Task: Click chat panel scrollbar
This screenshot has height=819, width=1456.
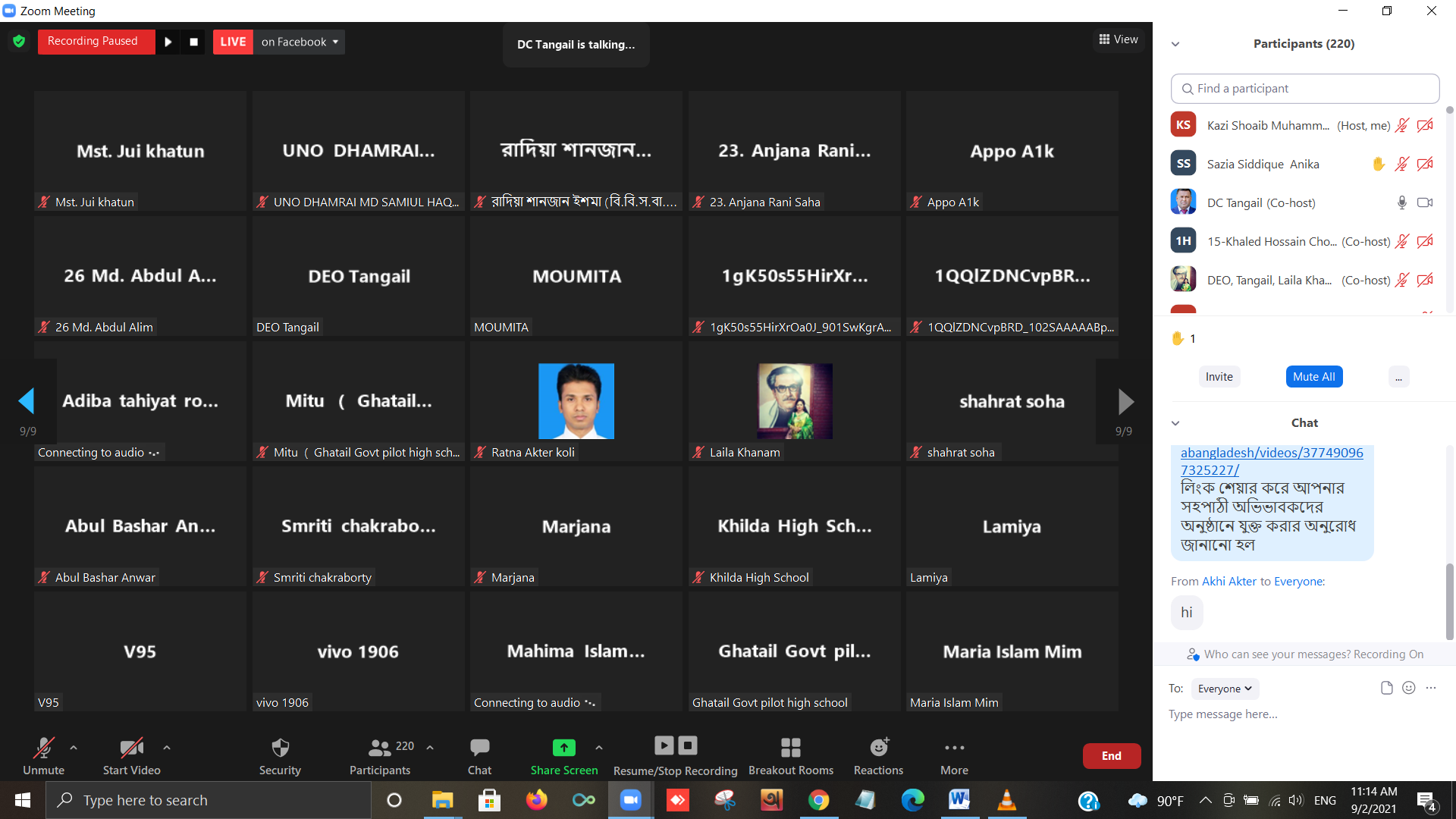Action: coord(1450,603)
